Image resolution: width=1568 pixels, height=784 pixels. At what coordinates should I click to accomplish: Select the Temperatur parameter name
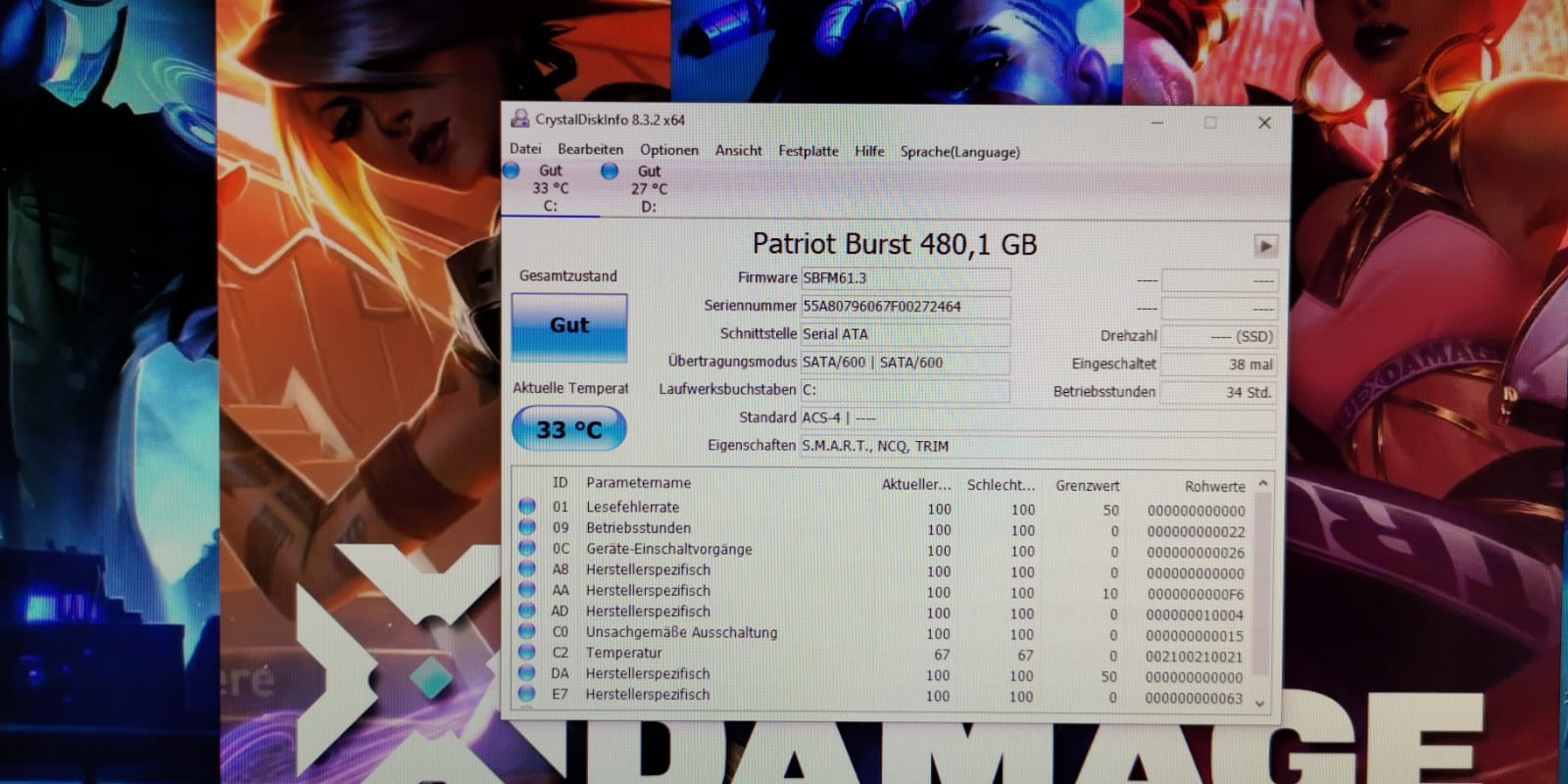(x=624, y=653)
